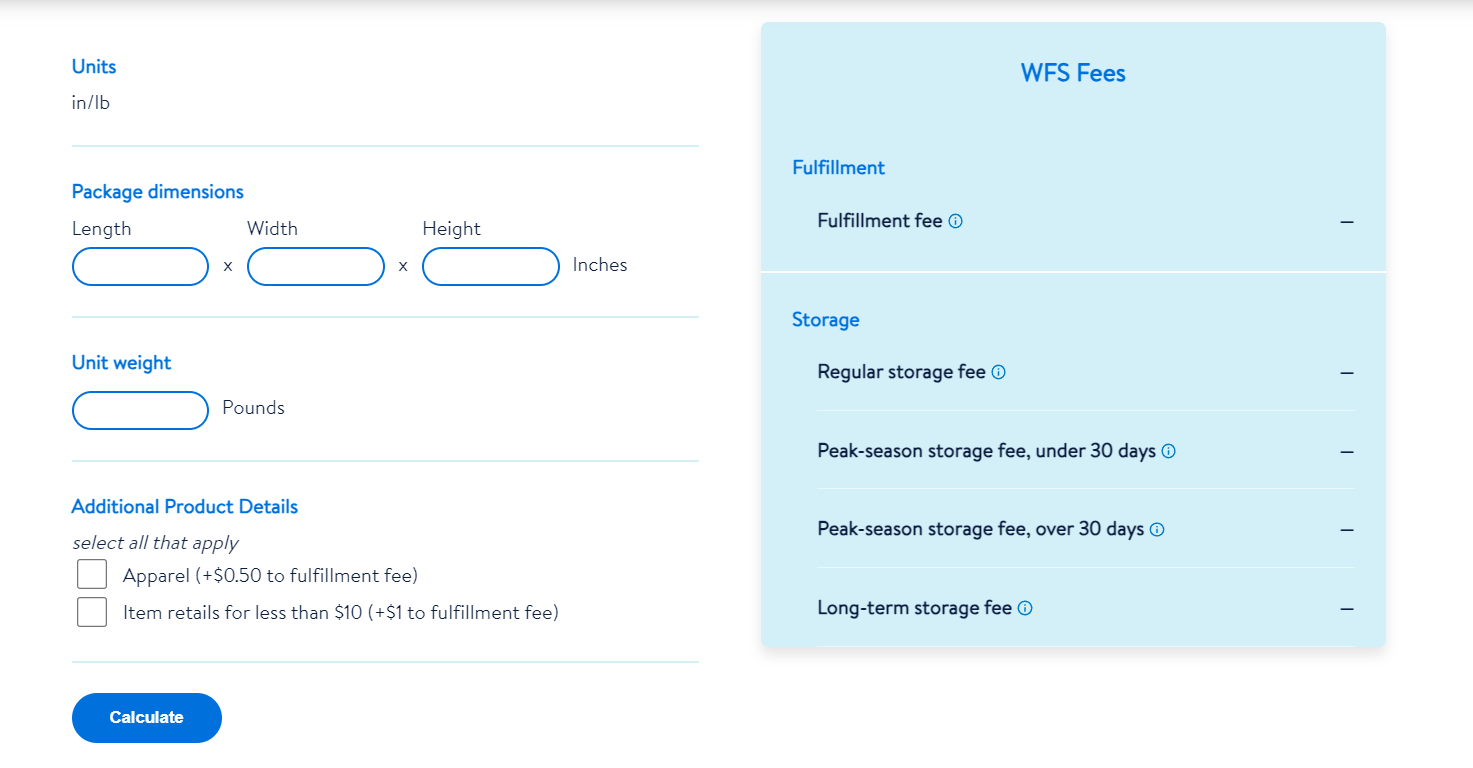This screenshot has height=768, width=1473.
Task: Select the Storage section label
Action: pyautogui.click(x=825, y=319)
